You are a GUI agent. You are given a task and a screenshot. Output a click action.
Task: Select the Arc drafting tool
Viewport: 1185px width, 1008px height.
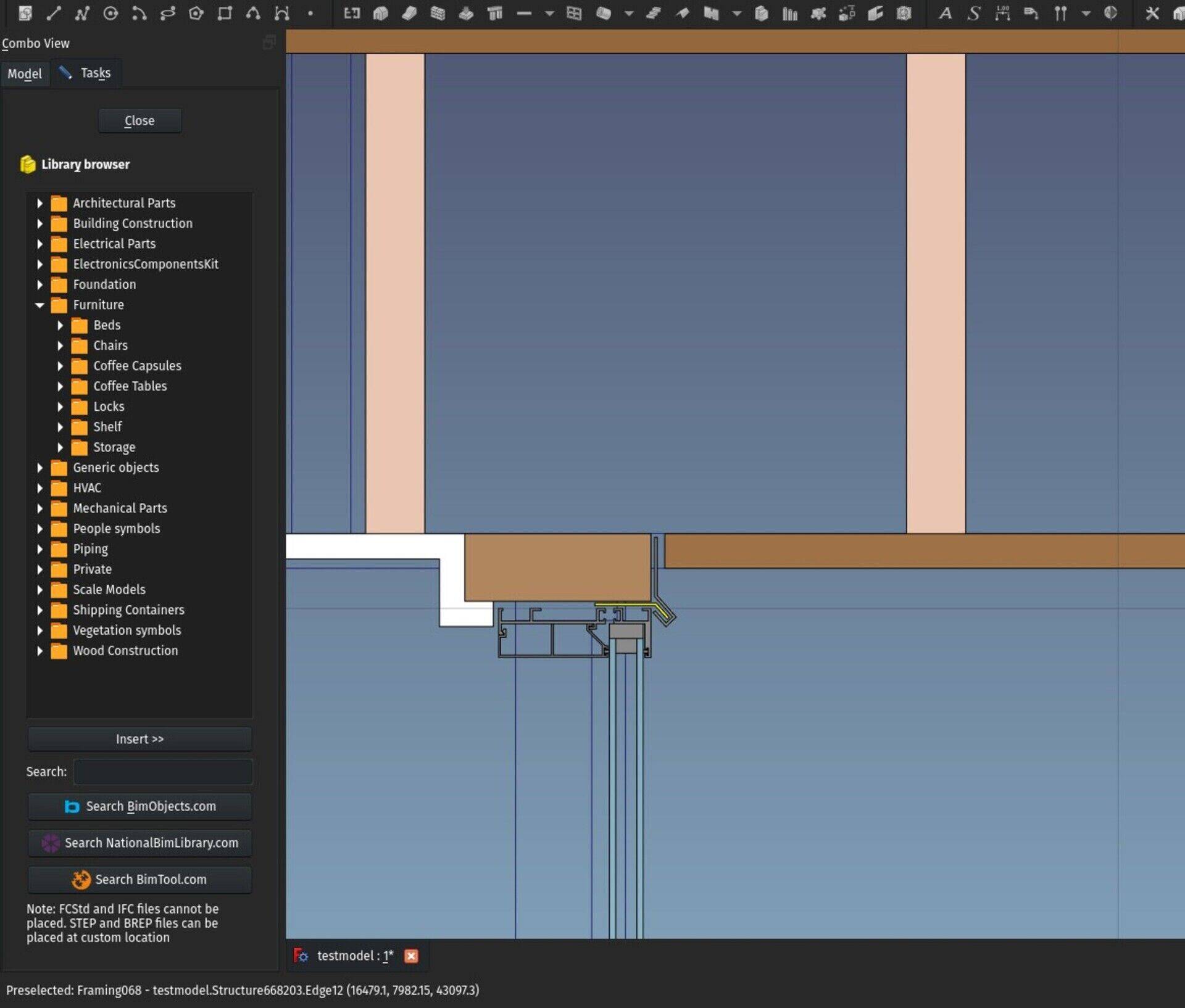coord(139,14)
